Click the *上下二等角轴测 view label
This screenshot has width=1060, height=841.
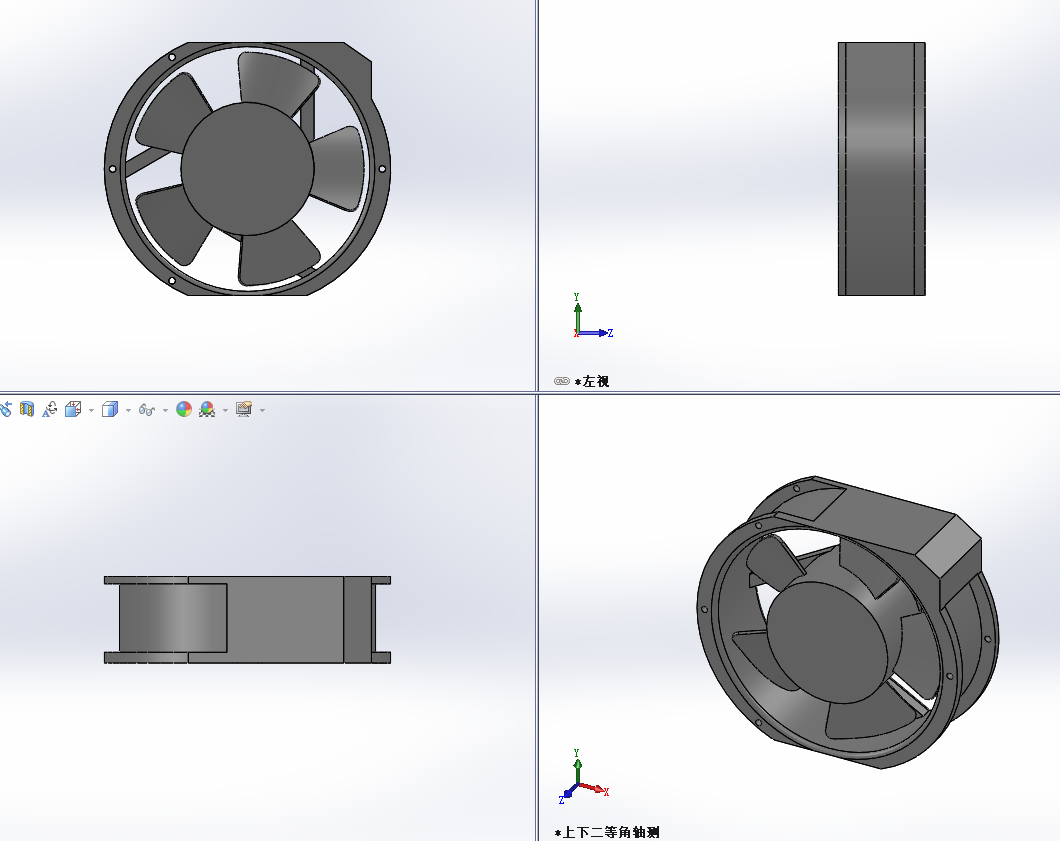608,832
